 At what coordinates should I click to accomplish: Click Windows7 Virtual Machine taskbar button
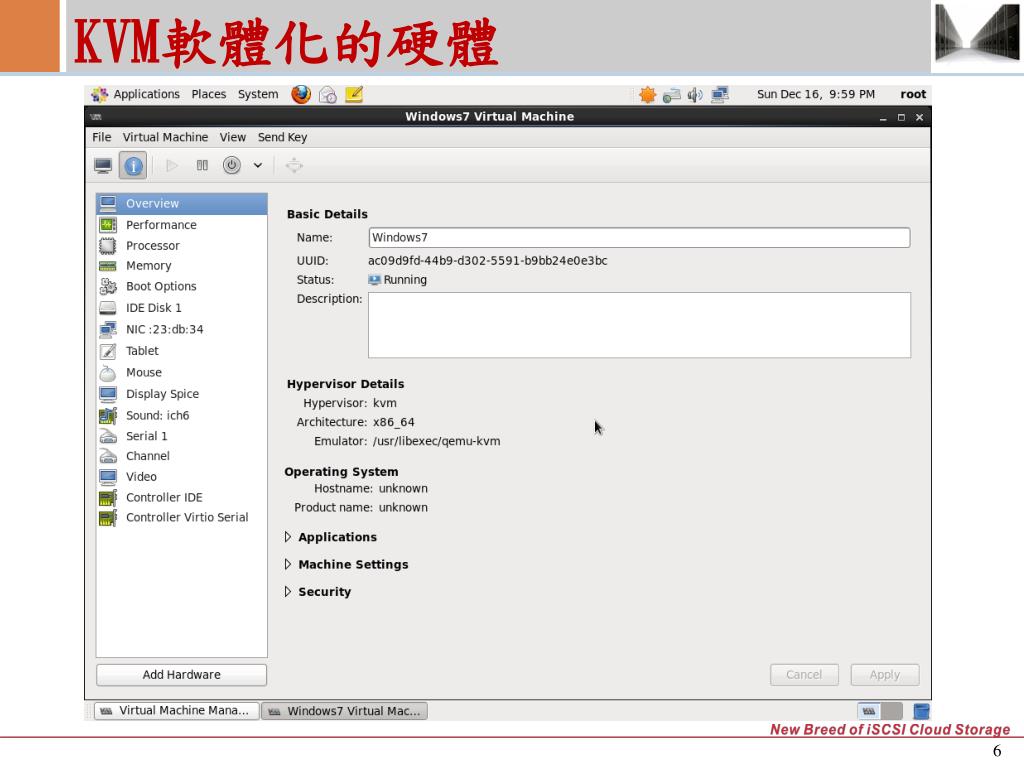[345, 711]
